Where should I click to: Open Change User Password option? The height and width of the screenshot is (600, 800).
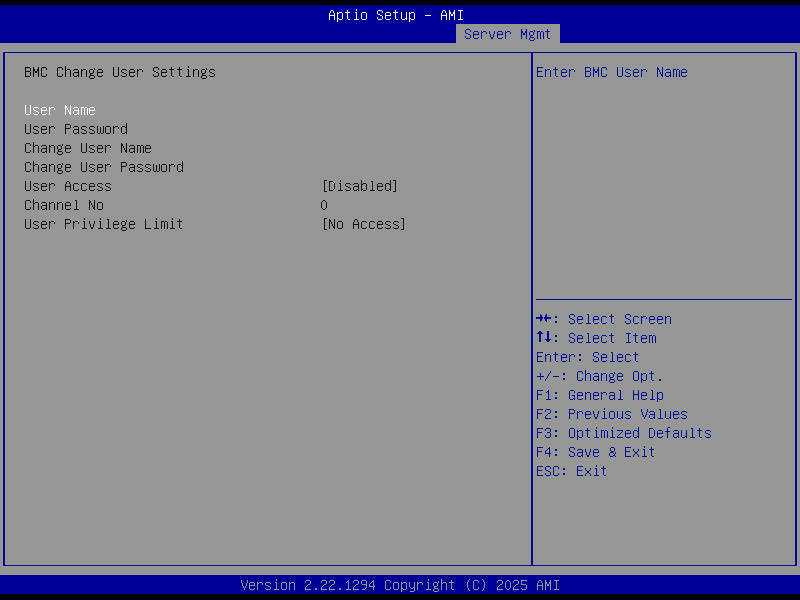[104, 167]
